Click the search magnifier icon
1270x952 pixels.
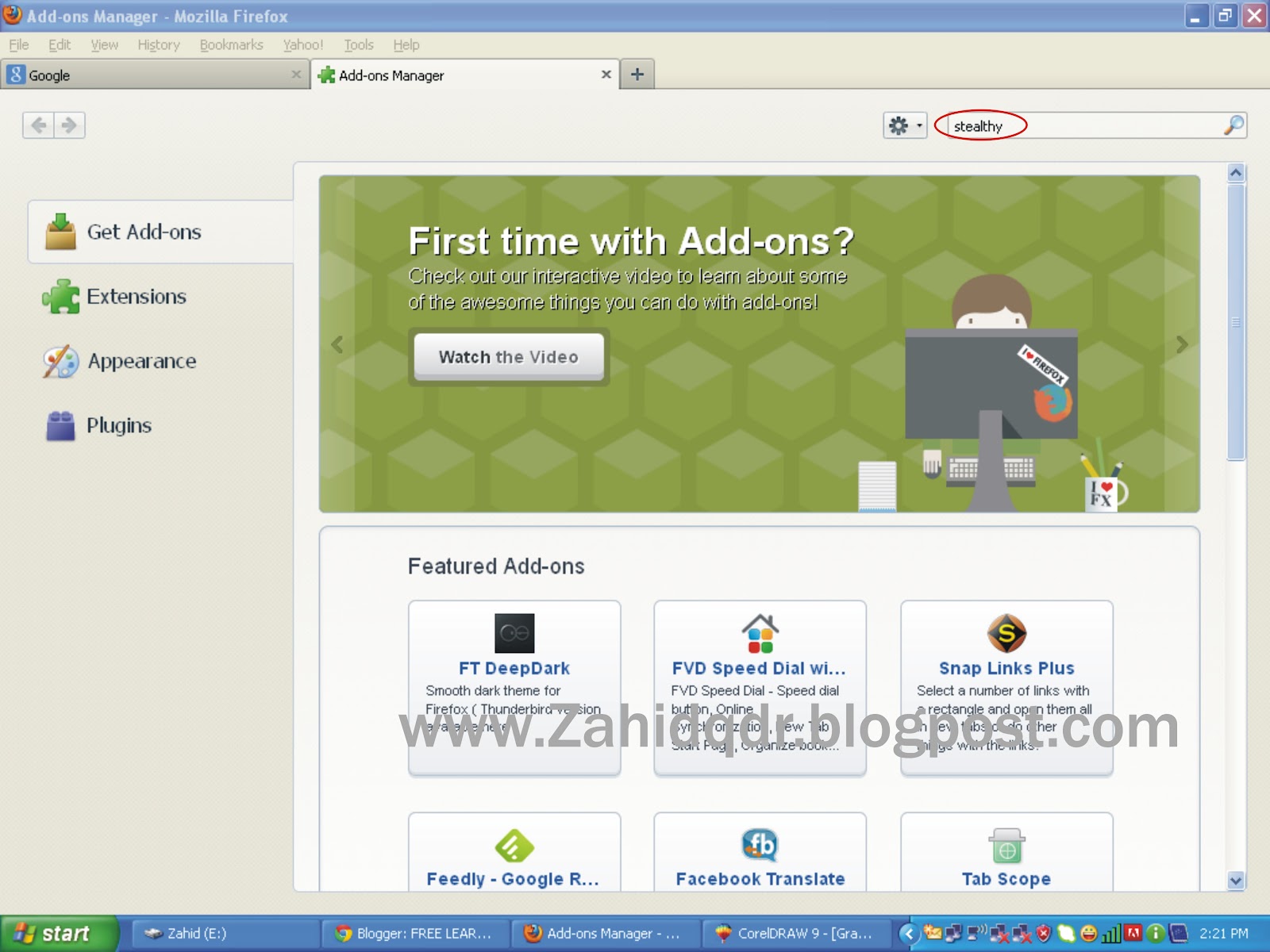pos(1233,125)
